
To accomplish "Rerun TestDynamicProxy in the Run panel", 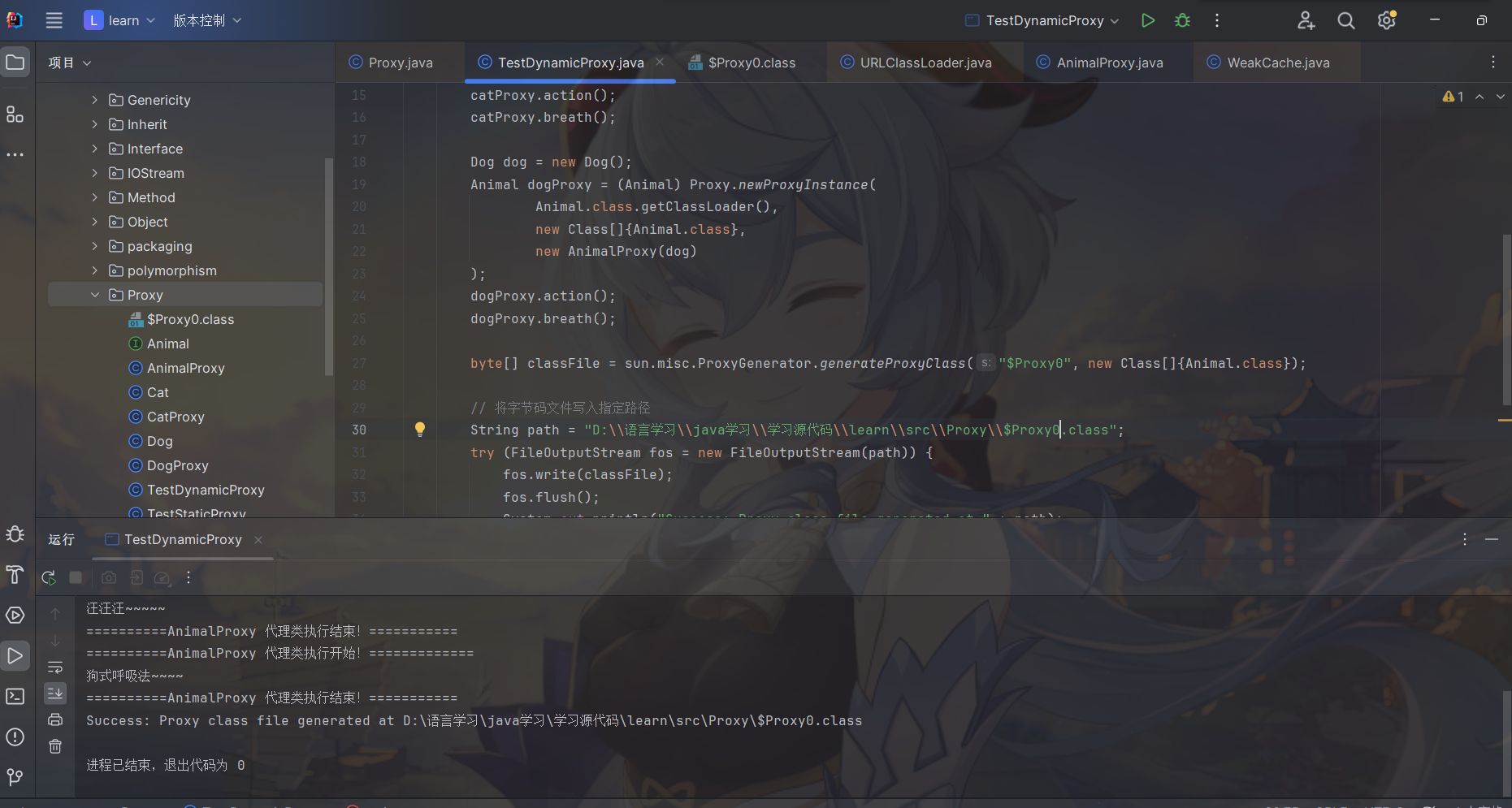I will coord(49,577).
